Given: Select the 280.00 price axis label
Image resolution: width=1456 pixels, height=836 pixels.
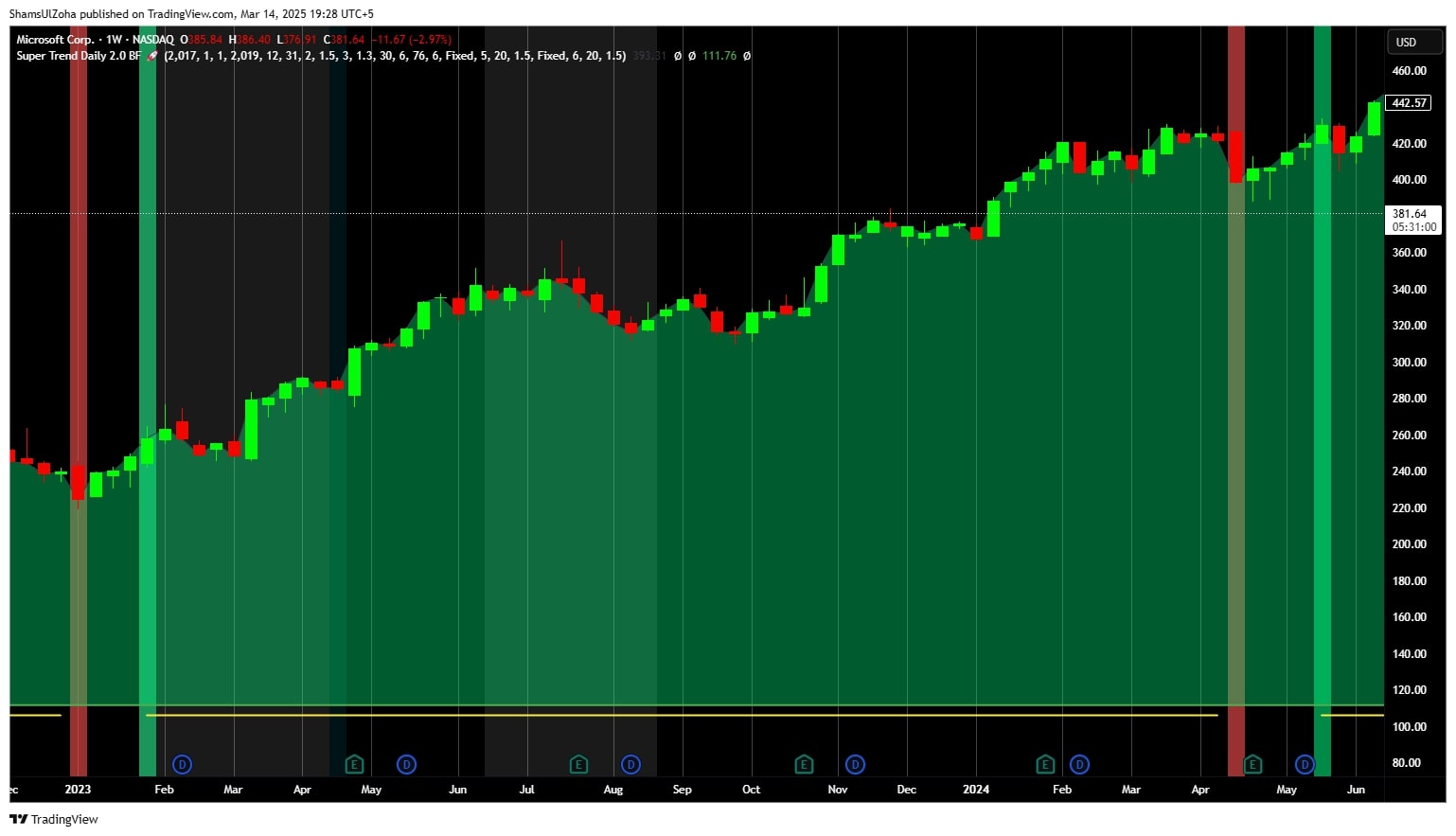Looking at the screenshot, I should click(x=1409, y=399).
